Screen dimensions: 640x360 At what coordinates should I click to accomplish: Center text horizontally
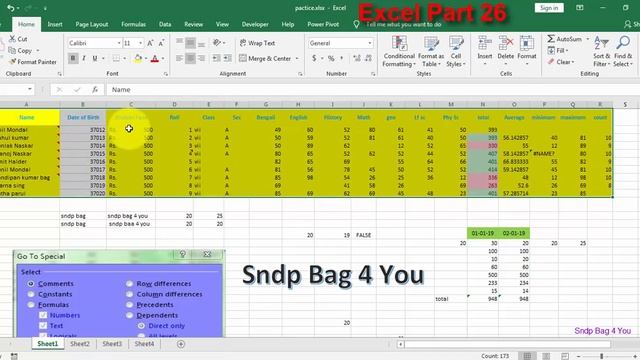coord(190,58)
